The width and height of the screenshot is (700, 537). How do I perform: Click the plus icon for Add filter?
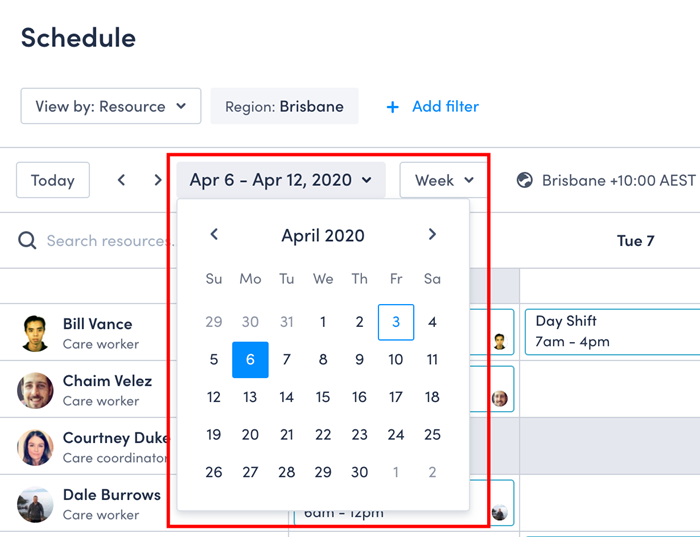click(x=392, y=107)
